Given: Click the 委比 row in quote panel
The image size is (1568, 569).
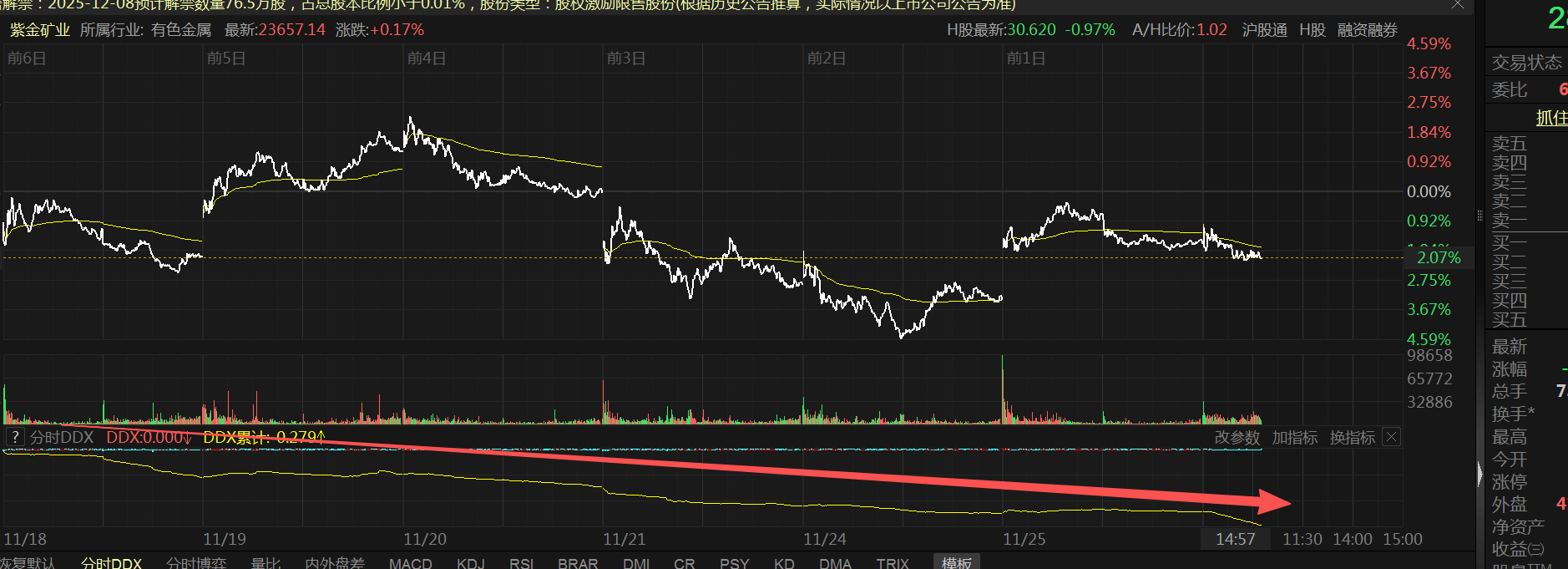Looking at the screenshot, I should [x=1526, y=89].
